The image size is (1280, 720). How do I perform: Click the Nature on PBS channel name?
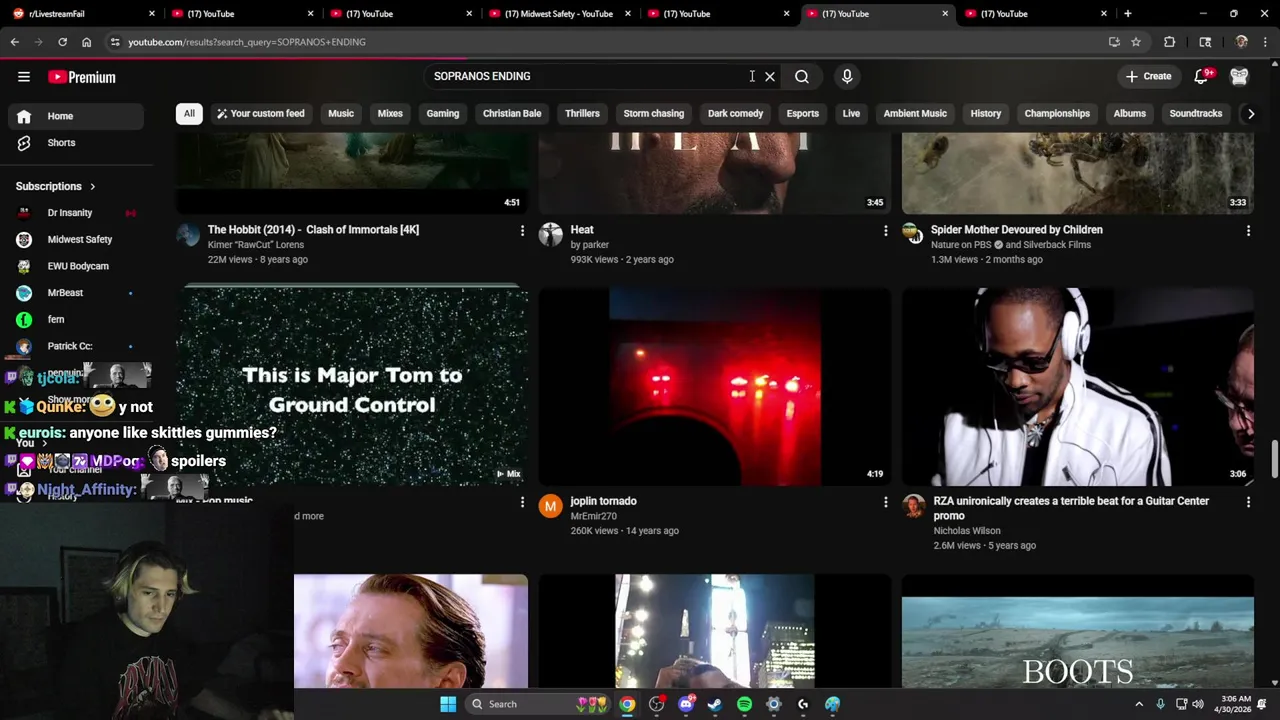(960, 245)
